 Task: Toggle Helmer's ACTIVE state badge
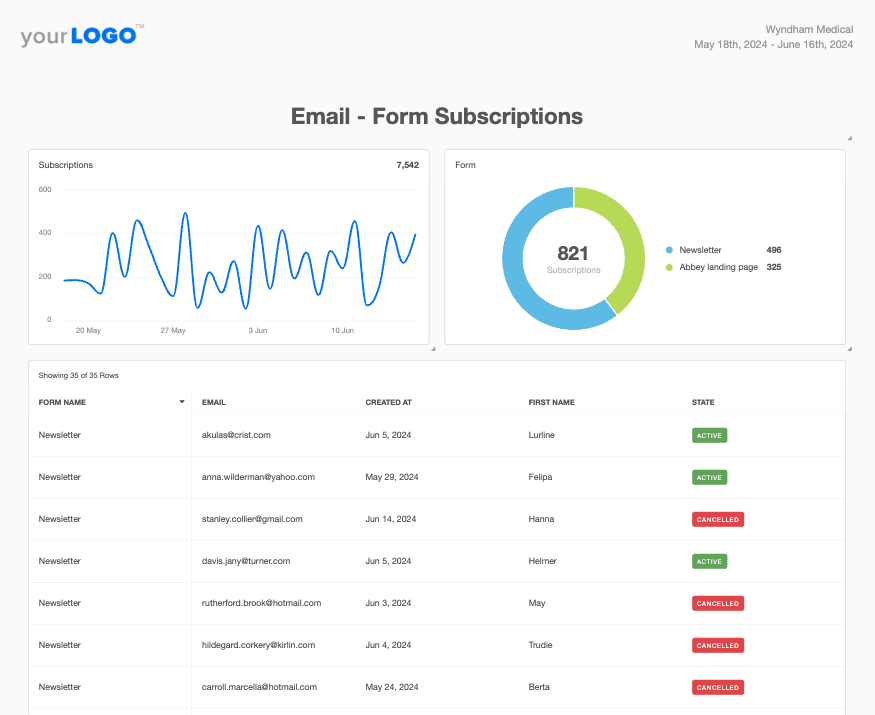coord(709,561)
